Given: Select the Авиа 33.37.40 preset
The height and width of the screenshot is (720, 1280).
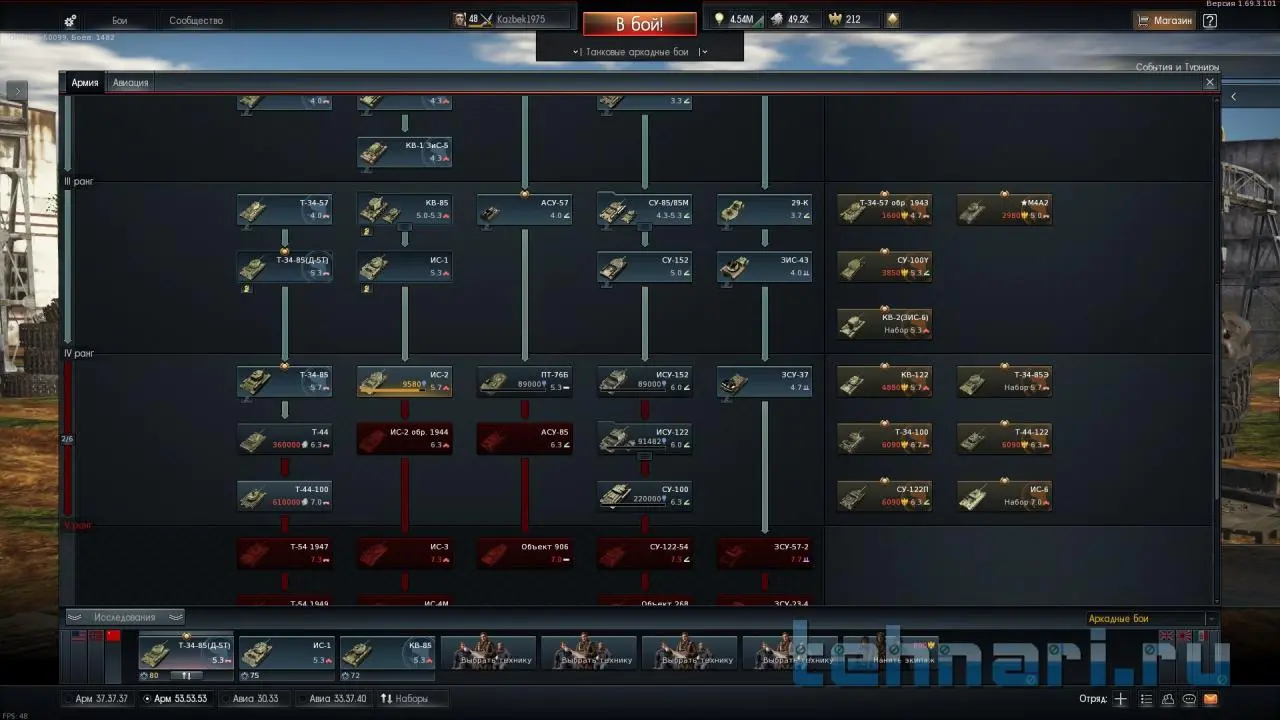Looking at the screenshot, I should (332, 699).
